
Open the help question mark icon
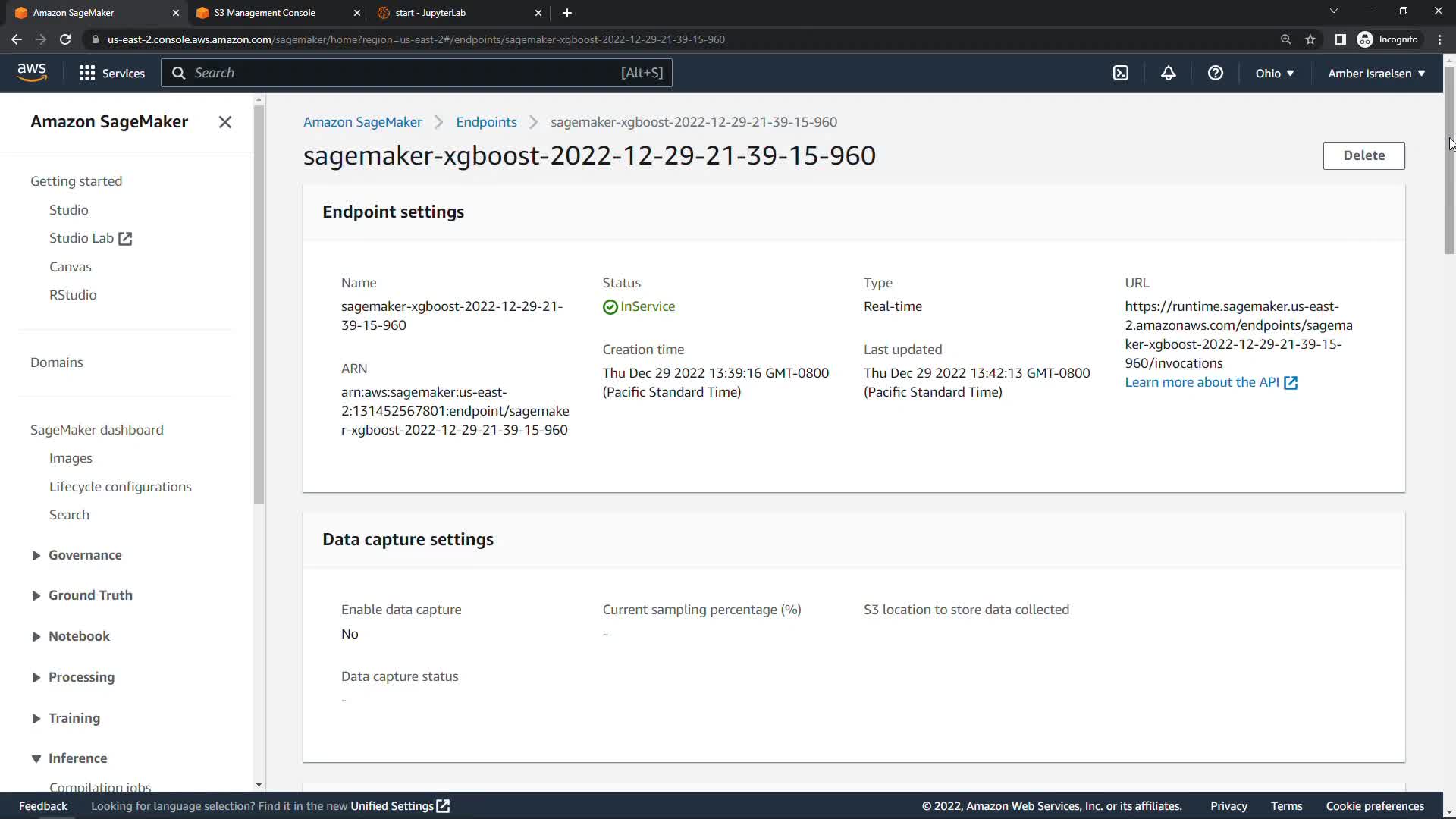pos(1215,73)
